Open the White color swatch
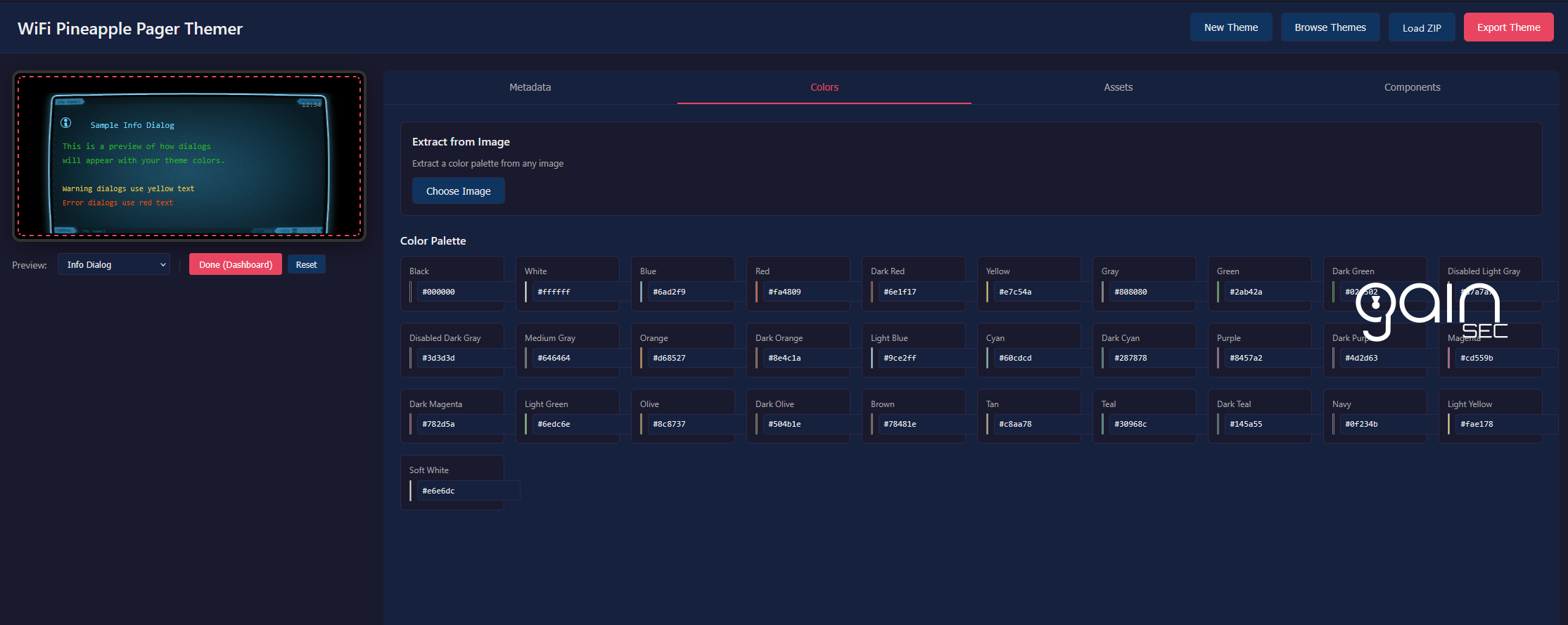 526,292
